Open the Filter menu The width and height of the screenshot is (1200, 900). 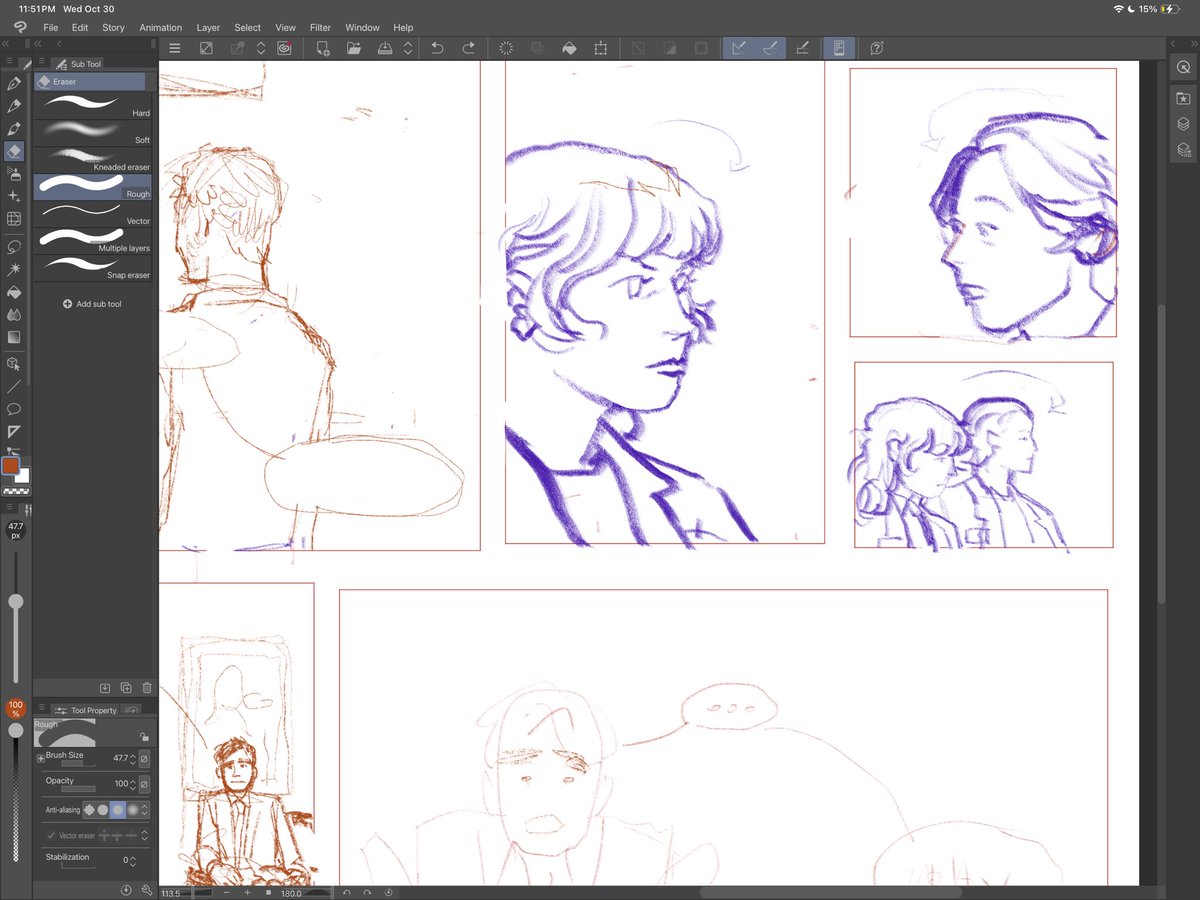[x=320, y=28]
